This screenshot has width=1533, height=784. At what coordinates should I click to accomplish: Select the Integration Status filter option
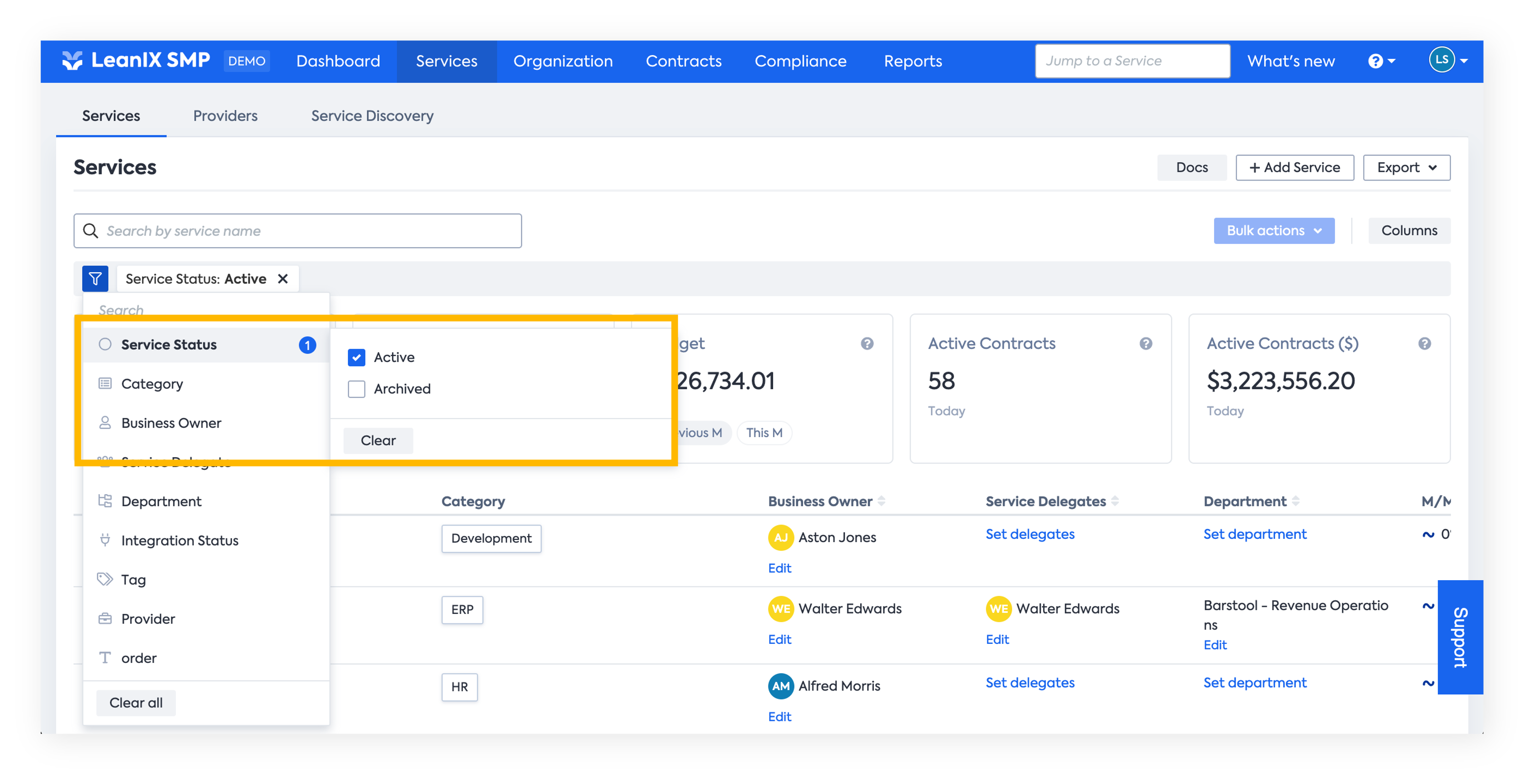coord(206,540)
